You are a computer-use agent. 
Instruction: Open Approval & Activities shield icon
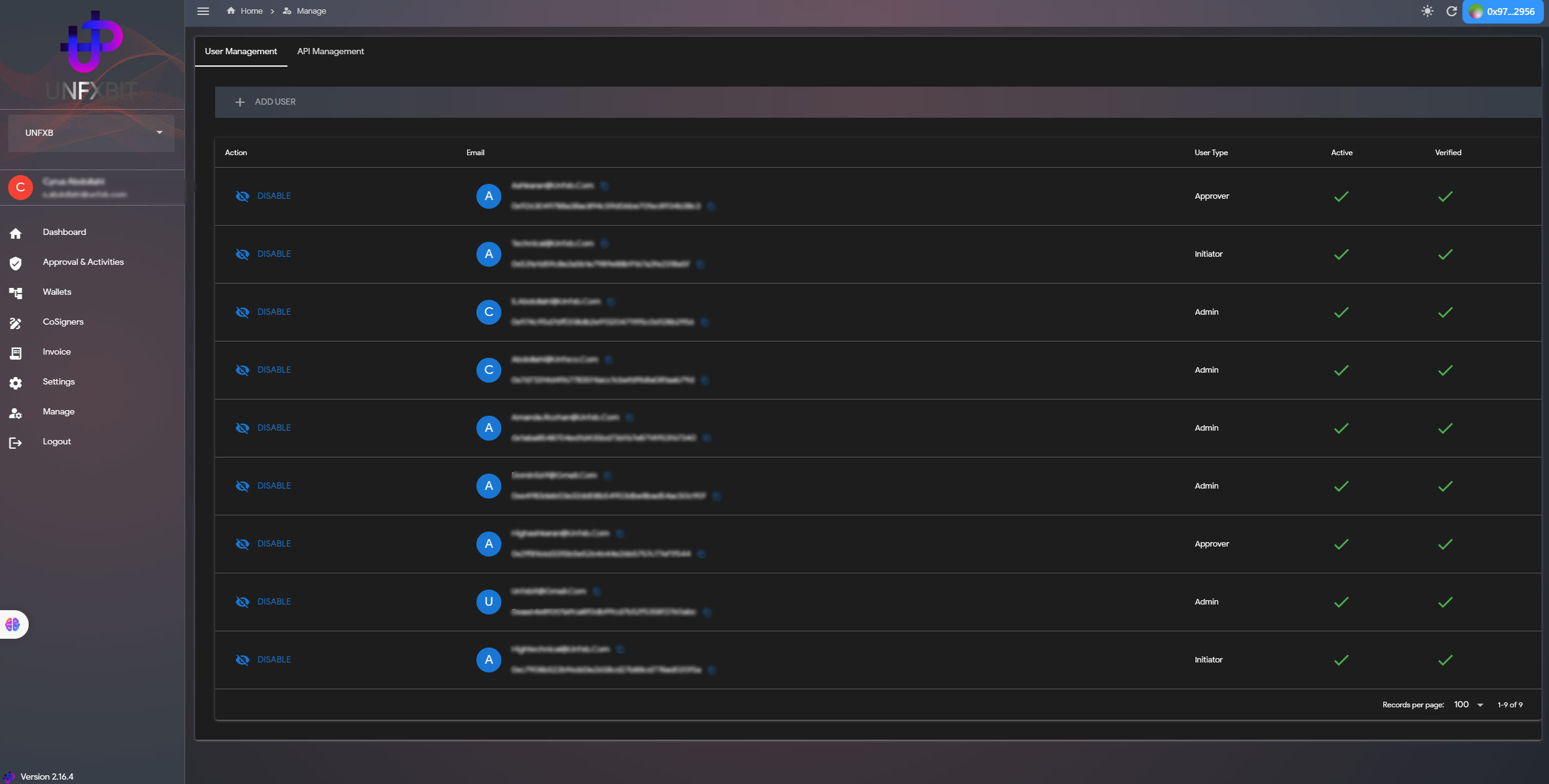(16, 263)
